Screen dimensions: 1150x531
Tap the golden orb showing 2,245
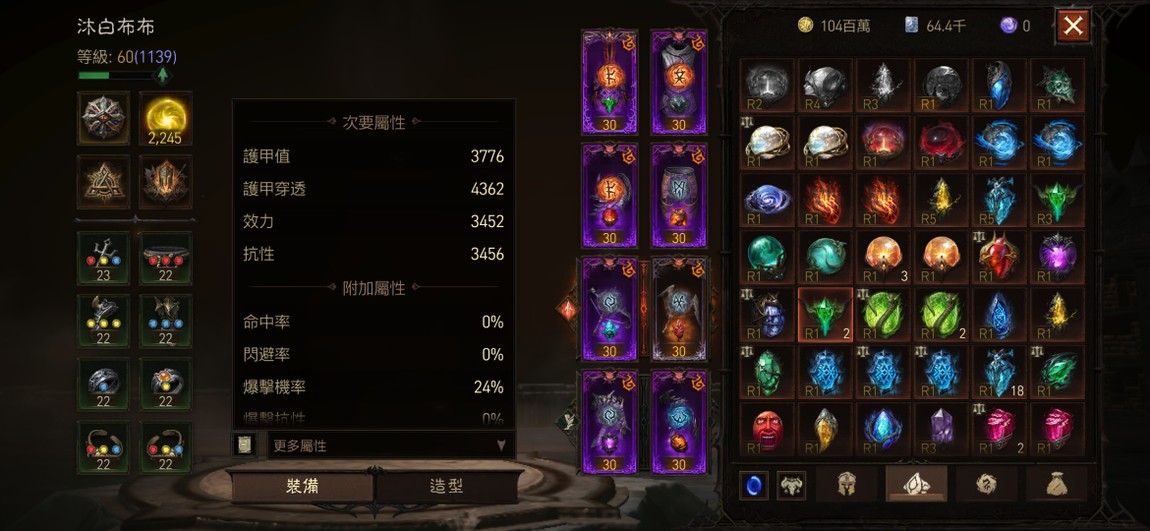[x=166, y=118]
